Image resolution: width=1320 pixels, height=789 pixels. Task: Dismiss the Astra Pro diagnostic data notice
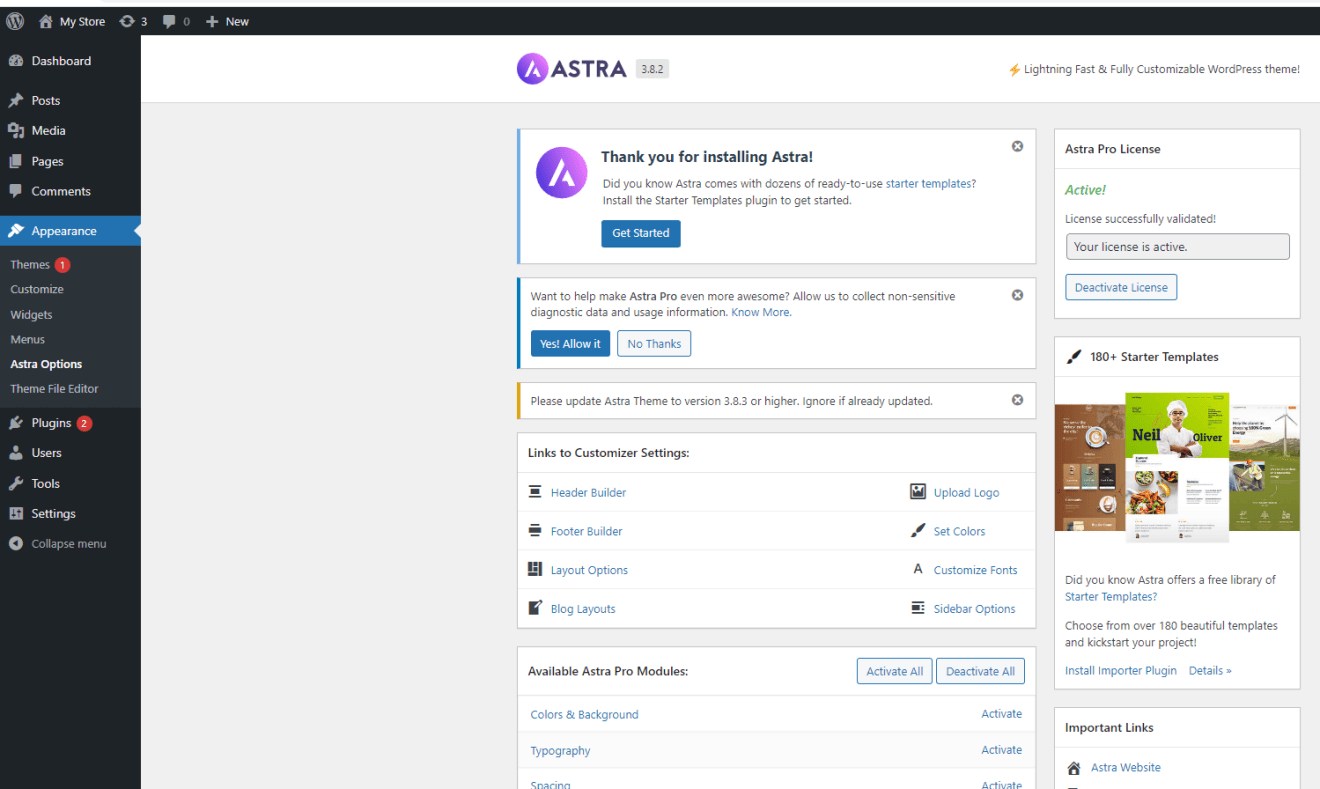point(1017,295)
